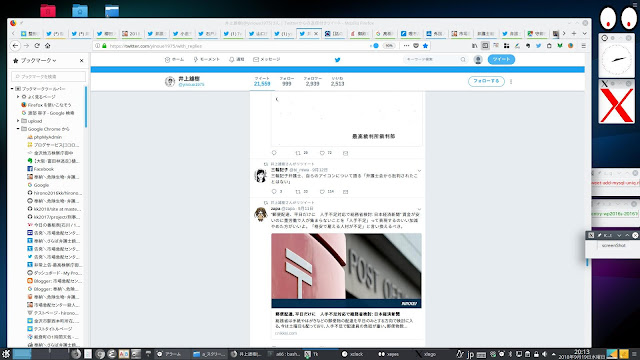Close the active Twitter tab
640x360 pixels.
(316, 33)
